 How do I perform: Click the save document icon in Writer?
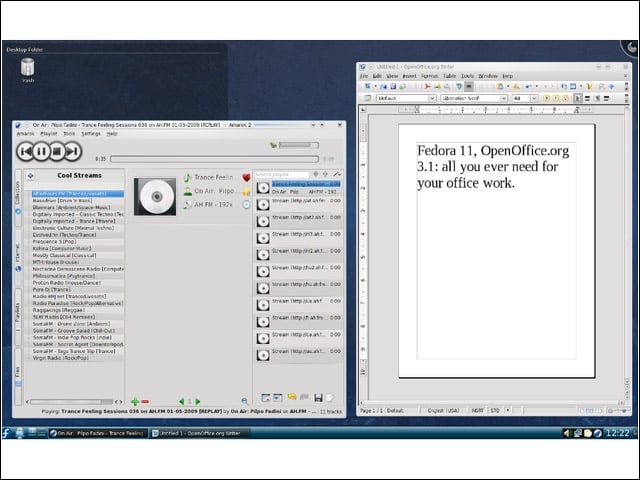click(x=393, y=86)
